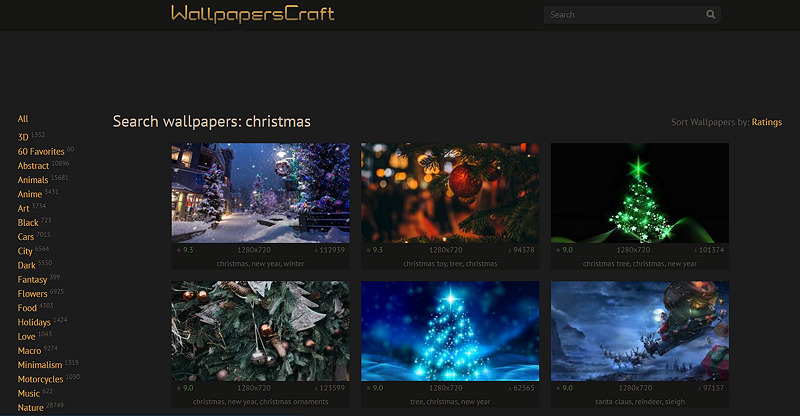The width and height of the screenshot is (800, 416).
Task: Select the Minimalism category
Action: 40,365
